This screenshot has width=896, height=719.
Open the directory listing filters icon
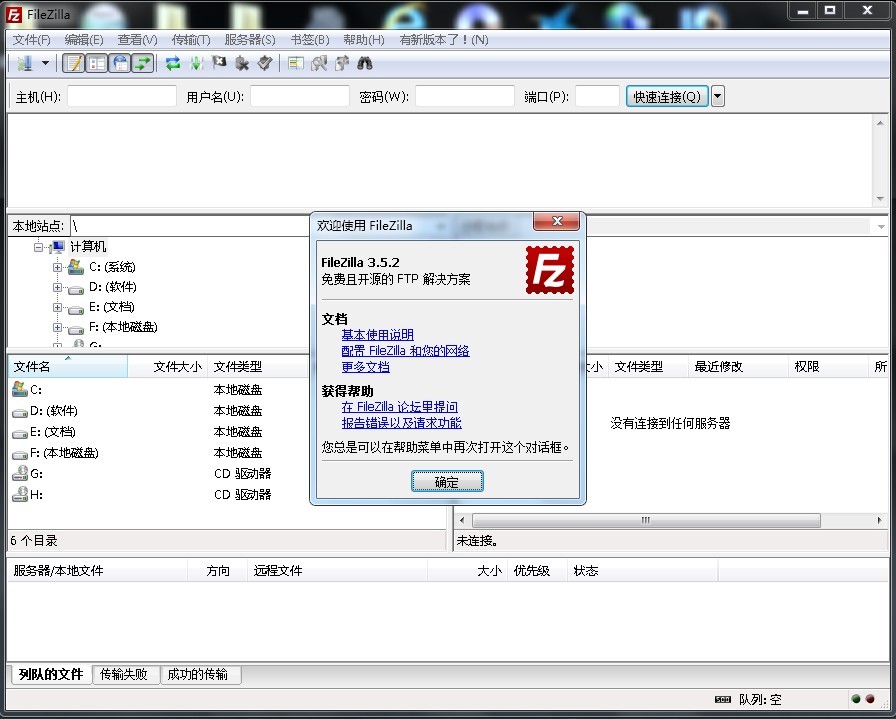click(296, 64)
